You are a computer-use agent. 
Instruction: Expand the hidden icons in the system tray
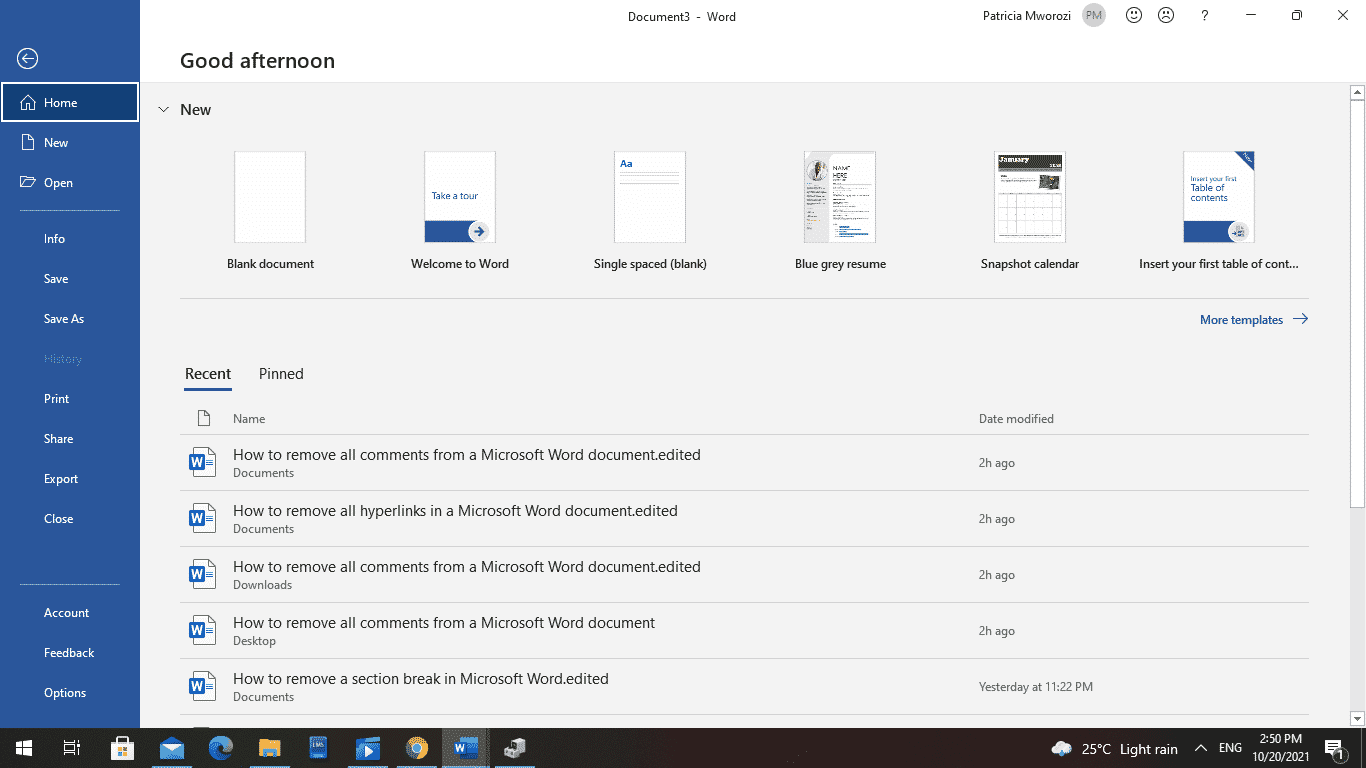coord(1203,748)
